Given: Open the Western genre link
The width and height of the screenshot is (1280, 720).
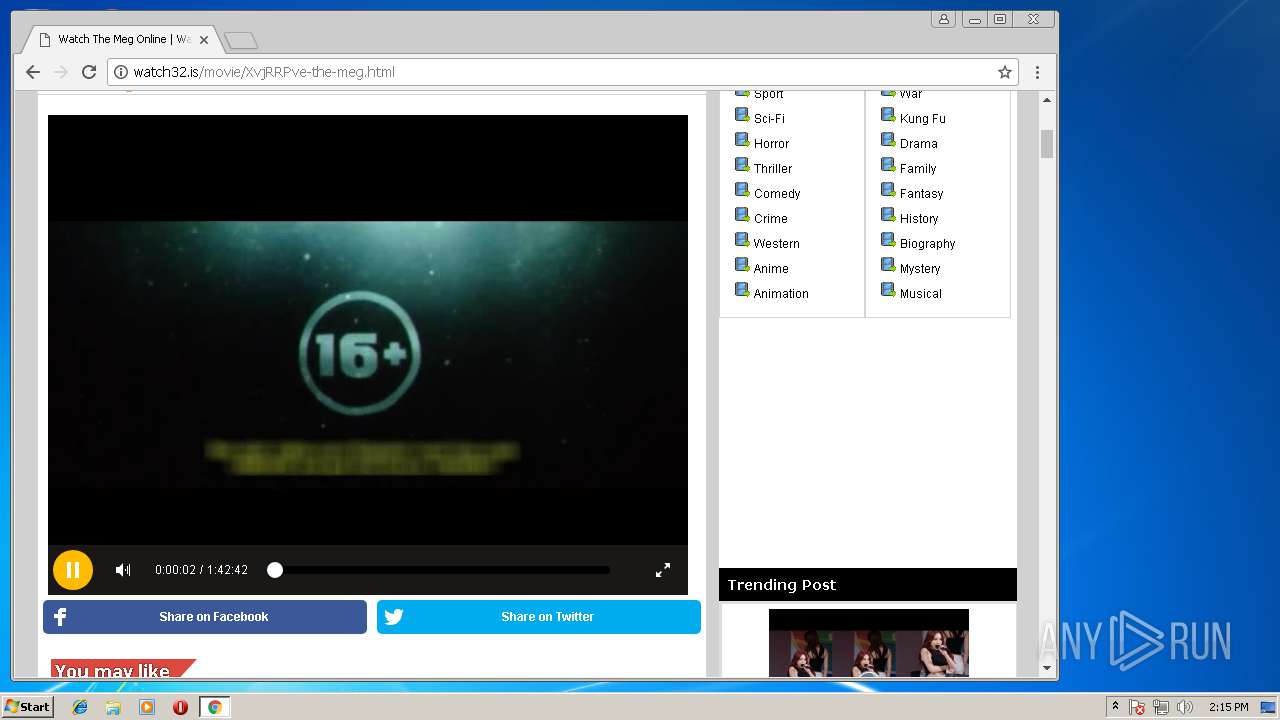Looking at the screenshot, I should point(776,243).
